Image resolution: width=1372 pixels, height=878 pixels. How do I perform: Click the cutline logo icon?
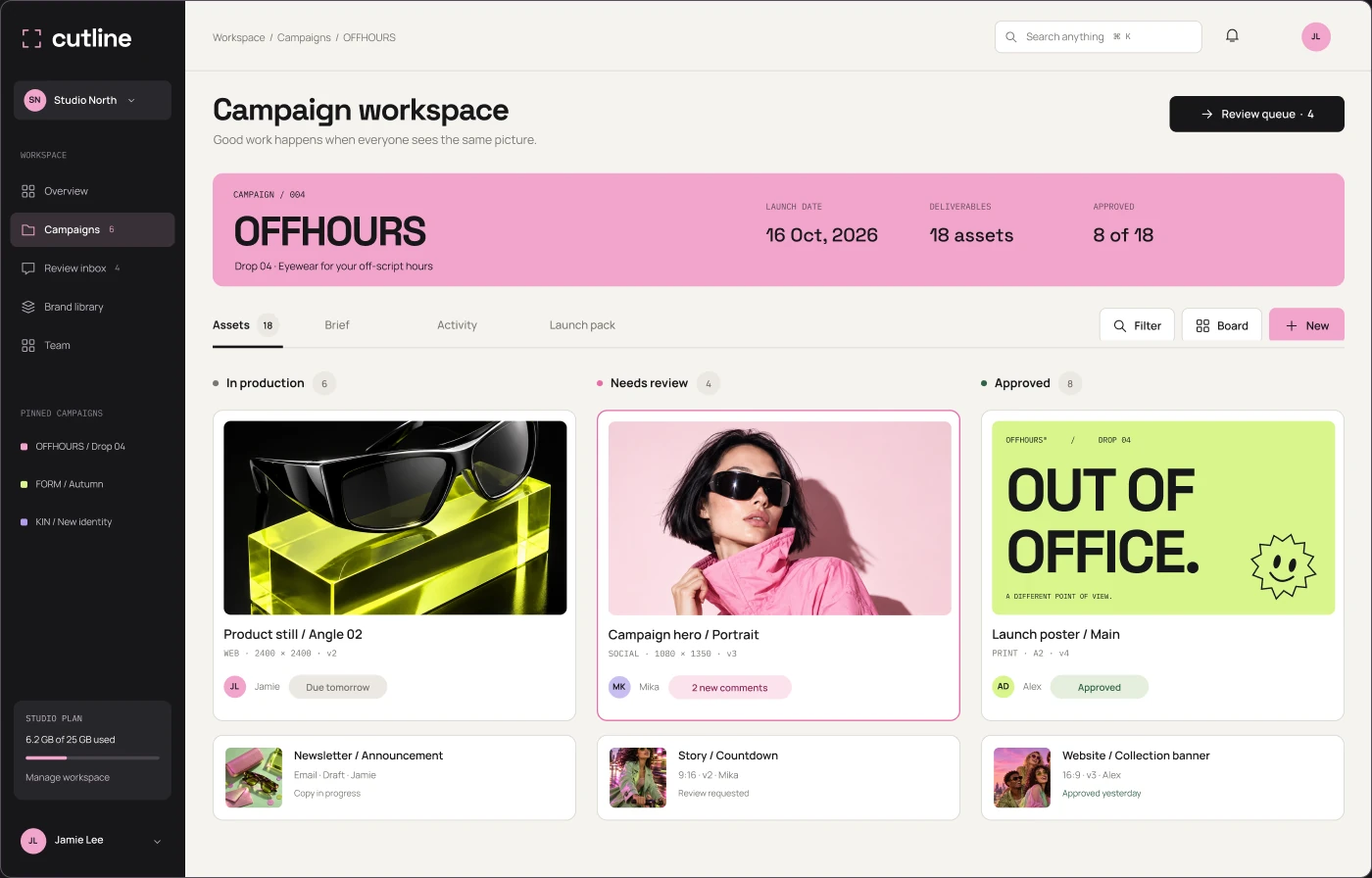click(x=31, y=38)
